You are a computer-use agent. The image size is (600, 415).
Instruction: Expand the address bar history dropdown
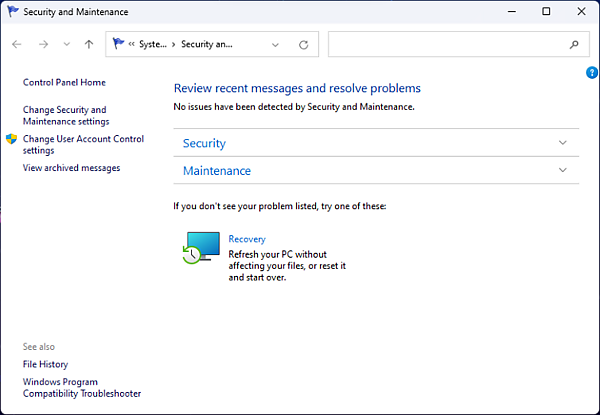point(275,45)
